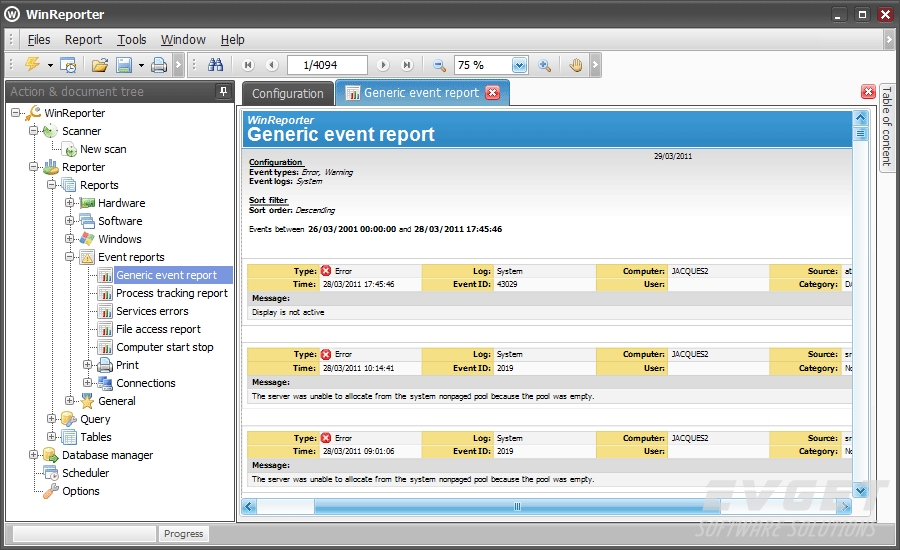Click the zoom in magnifier icon
The width and height of the screenshot is (900, 550).
pos(545,65)
